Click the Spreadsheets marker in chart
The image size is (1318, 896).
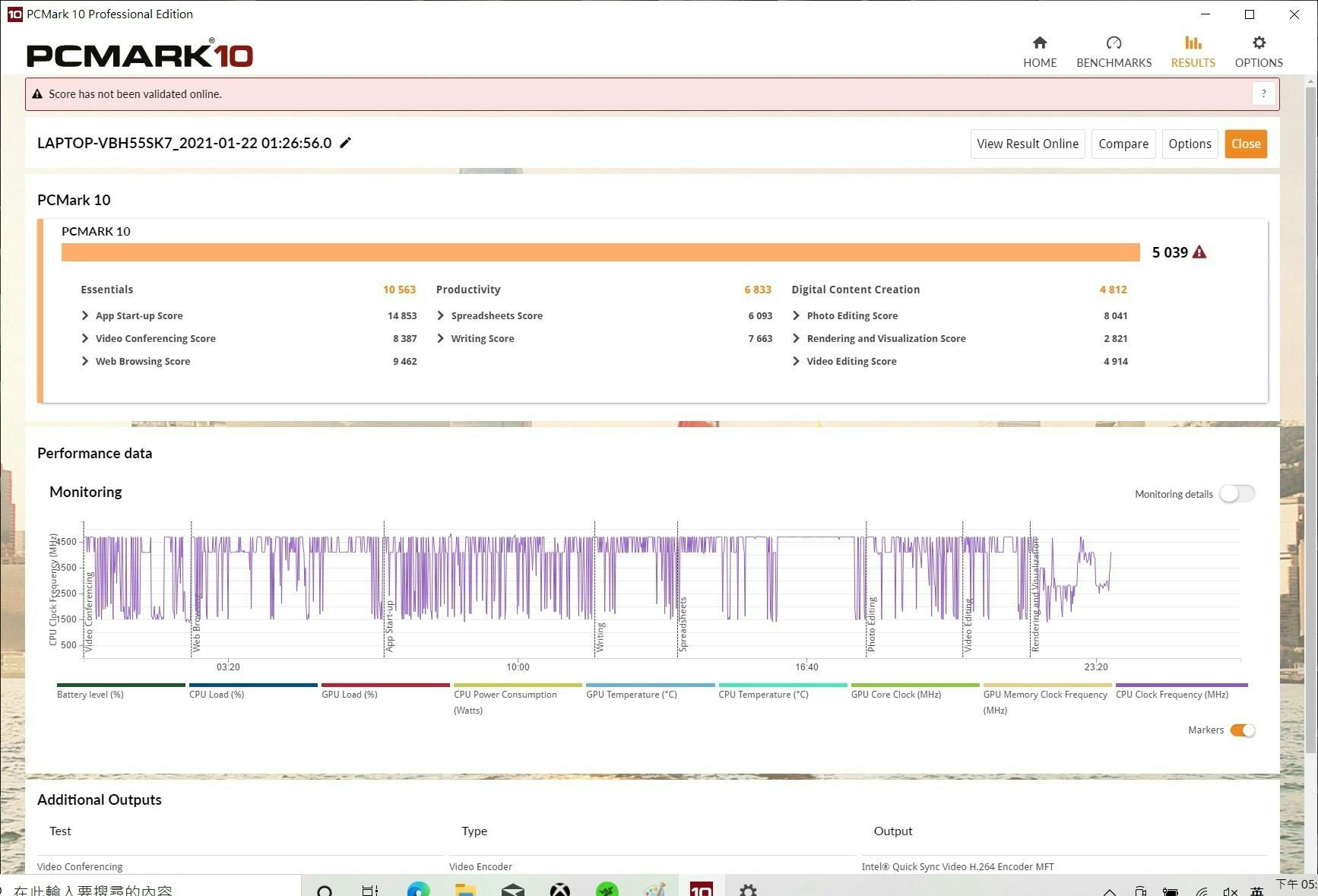click(x=683, y=624)
